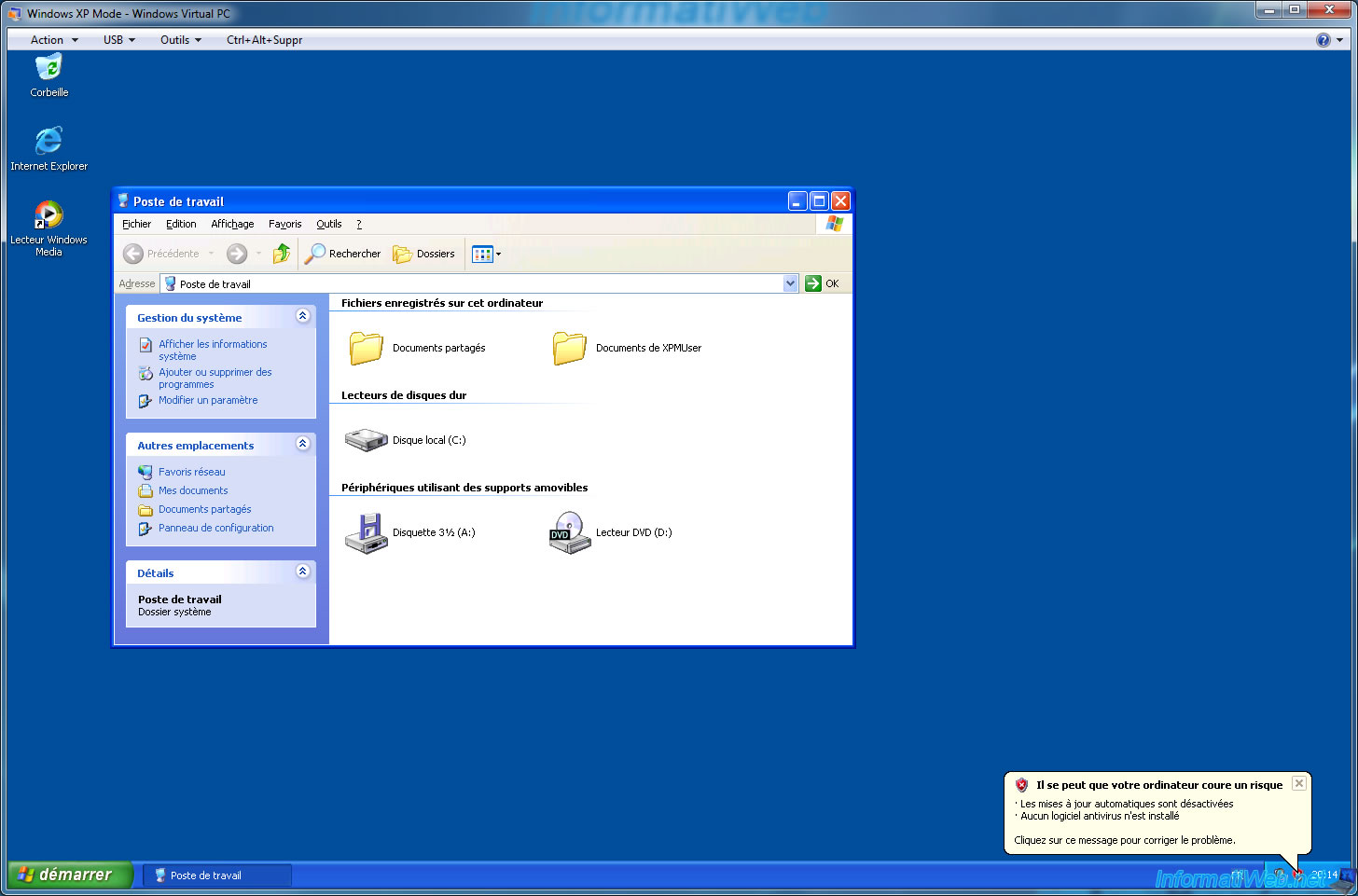Click the forward navigation arrow button
This screenshot has width=1358, height=896.
[x=237, y=254]
